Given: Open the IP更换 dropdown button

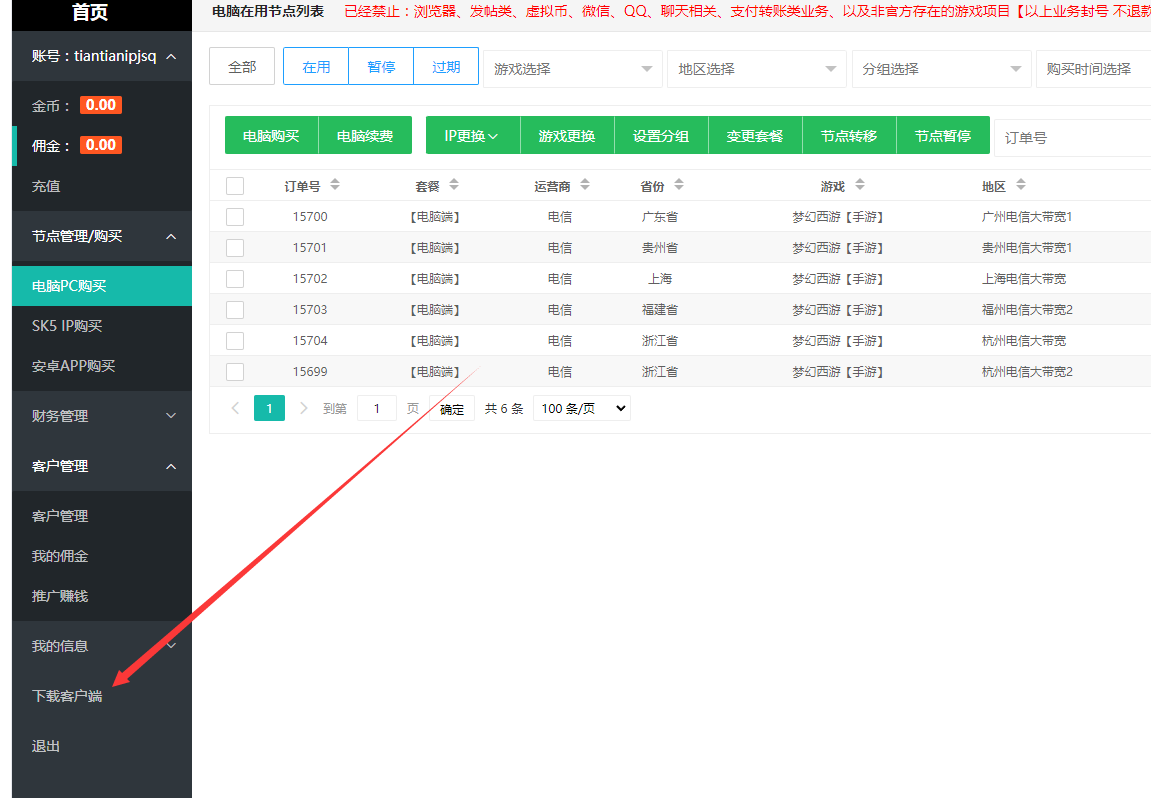Looking at the screenshot, I should (472, 136).
